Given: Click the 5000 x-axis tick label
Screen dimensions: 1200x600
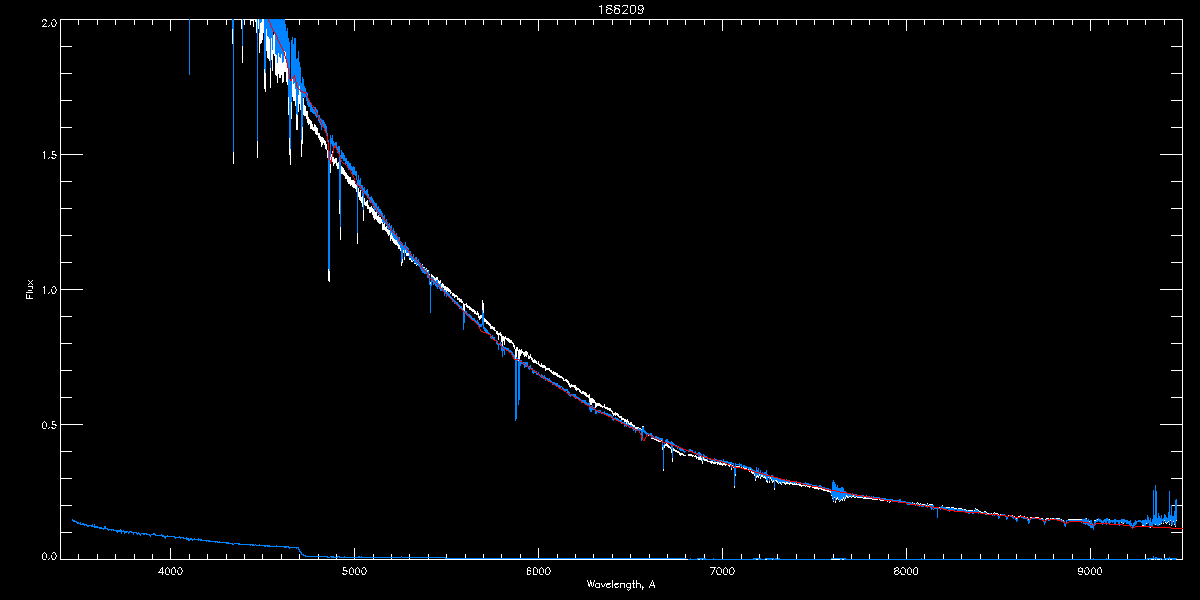Looking at the screenshot, I should (354, 572).
